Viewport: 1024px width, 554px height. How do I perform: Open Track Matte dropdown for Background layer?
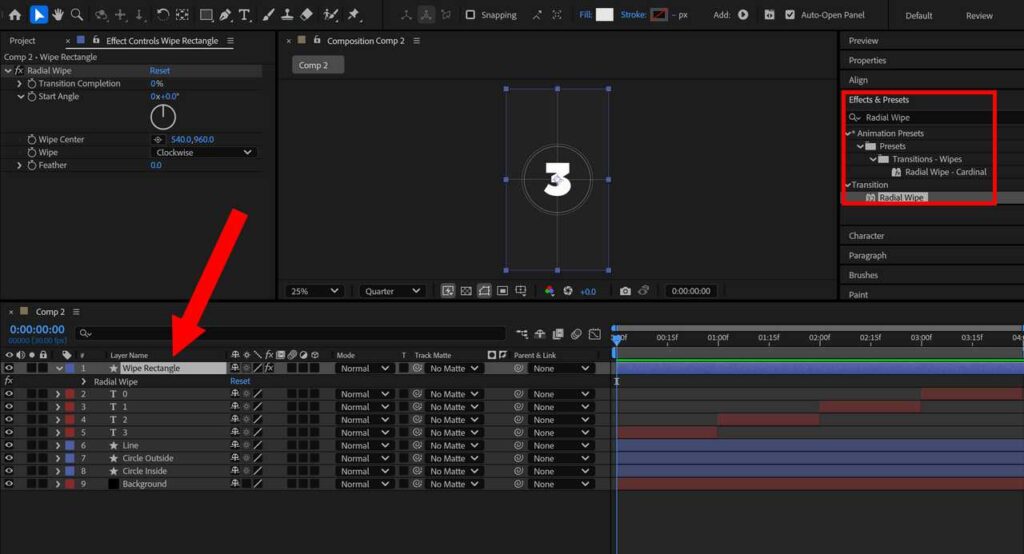[x=454, y=484]
